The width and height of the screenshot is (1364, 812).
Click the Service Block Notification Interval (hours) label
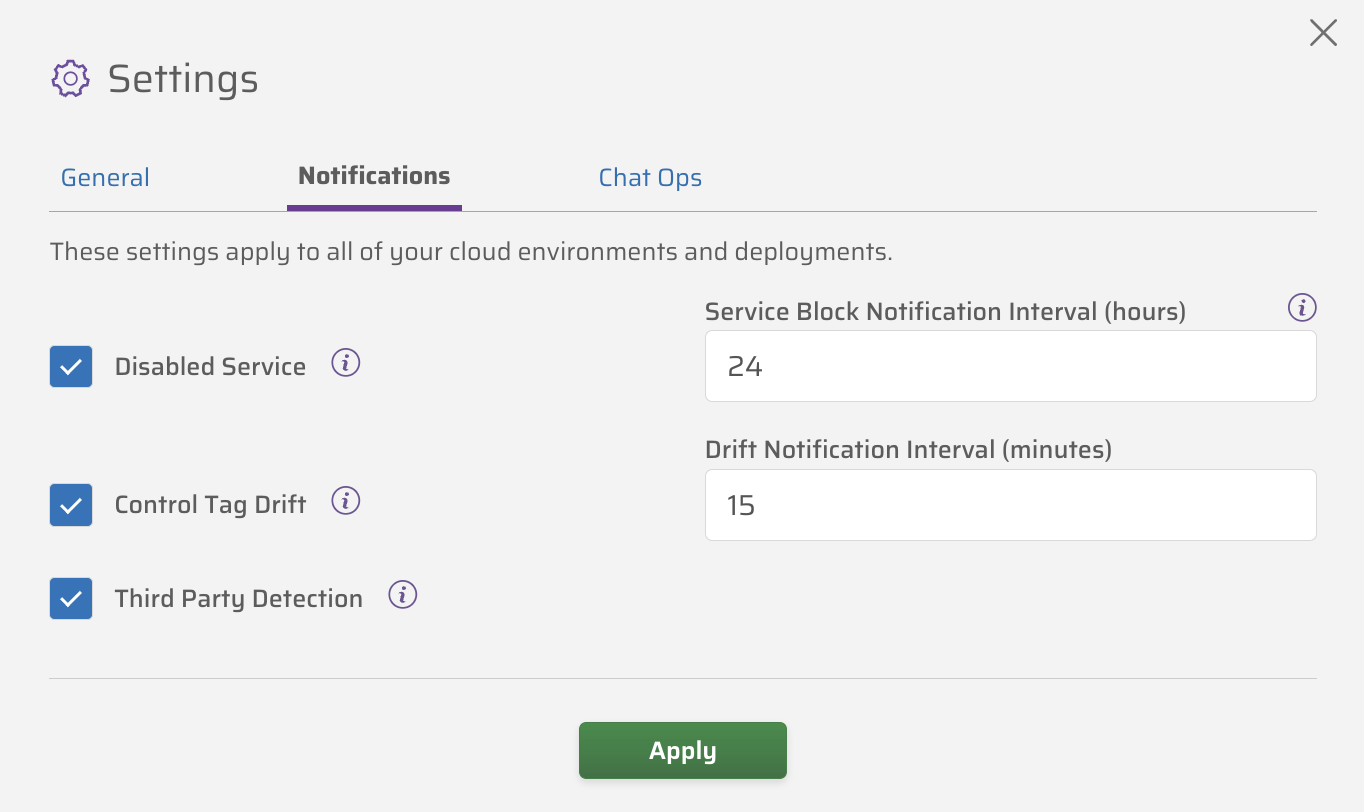tap(945, 312)
